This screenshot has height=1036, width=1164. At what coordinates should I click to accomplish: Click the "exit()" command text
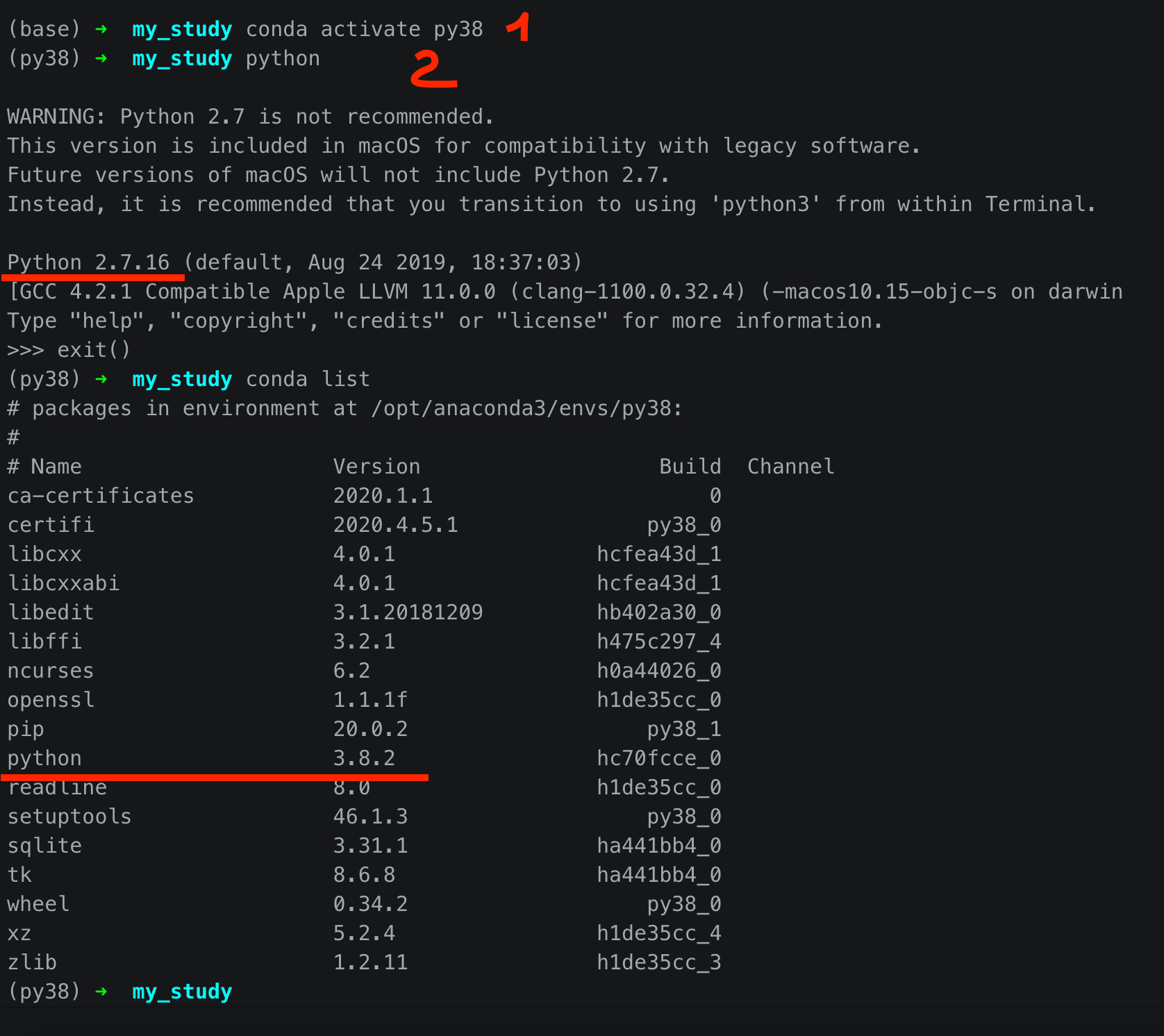click(x=94, y=350)
